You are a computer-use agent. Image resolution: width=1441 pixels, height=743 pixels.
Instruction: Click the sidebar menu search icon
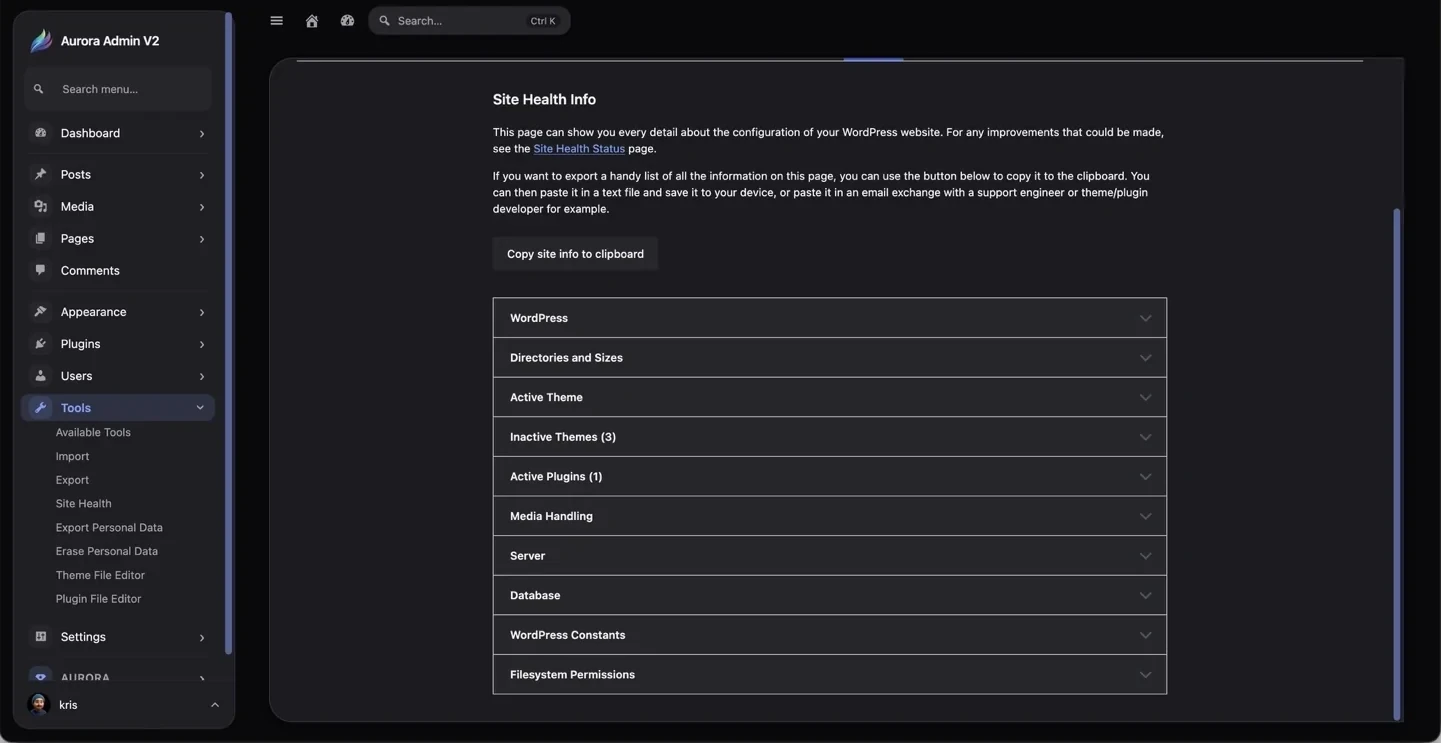pos(39,89)
